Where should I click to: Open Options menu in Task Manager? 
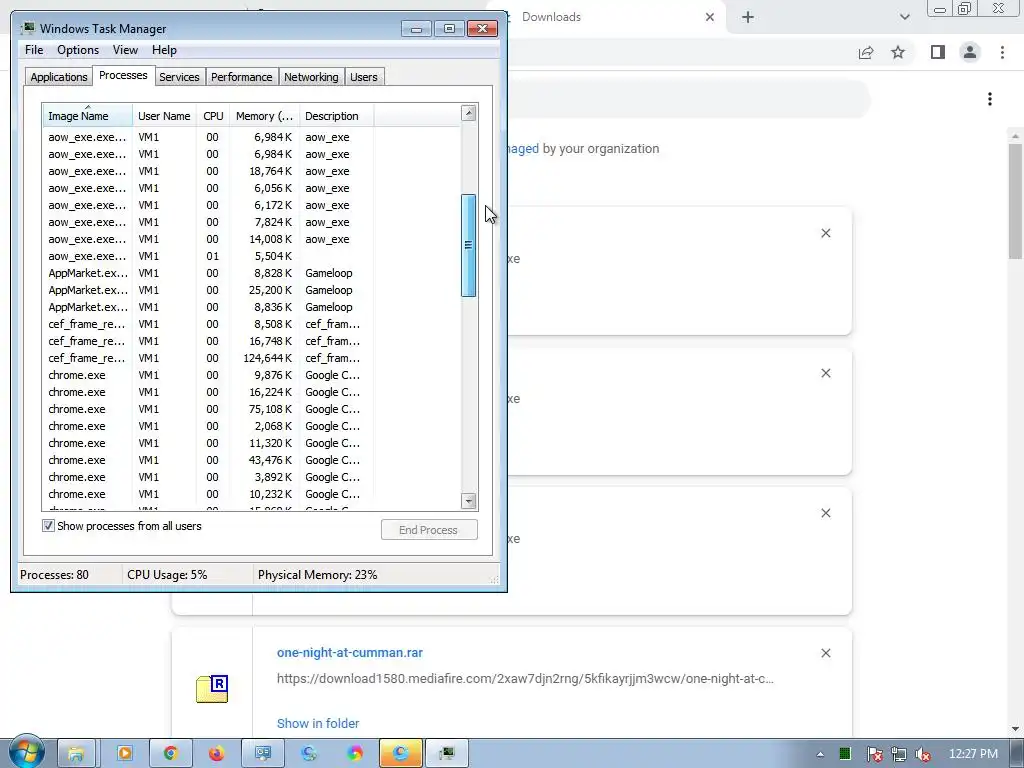(78, 50)
